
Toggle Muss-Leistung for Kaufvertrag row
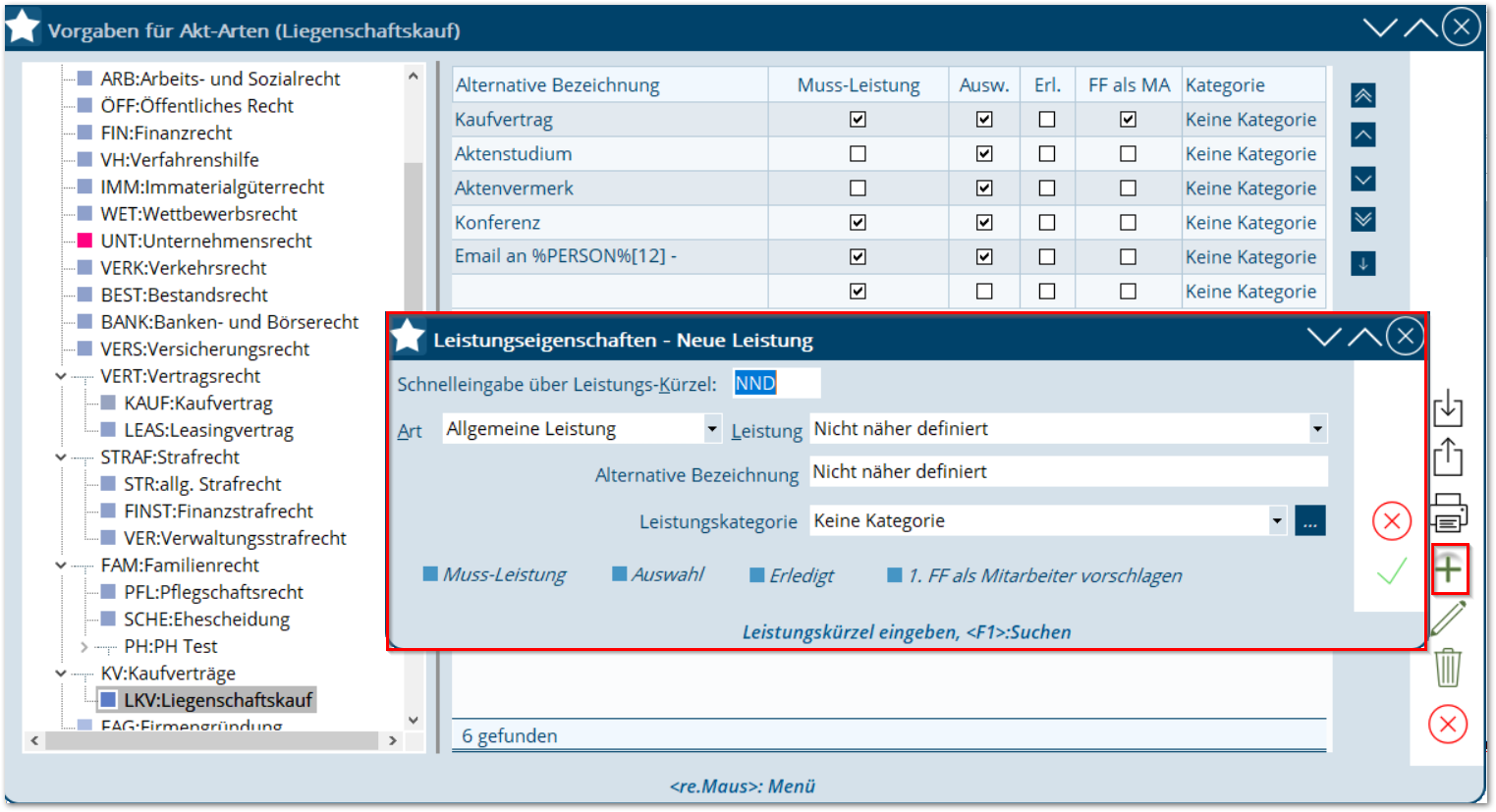pyautogui.click(x=858, y=119)
